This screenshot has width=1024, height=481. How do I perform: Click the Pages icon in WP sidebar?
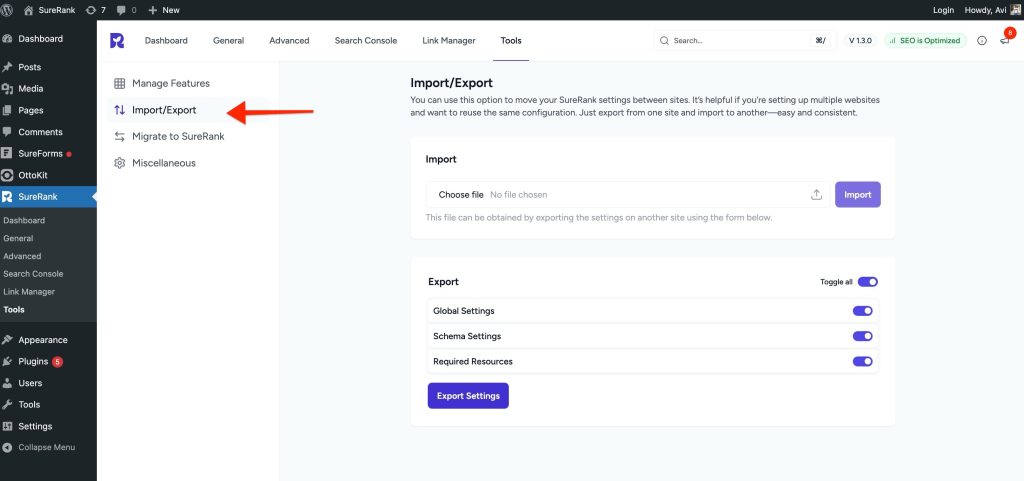7,110
